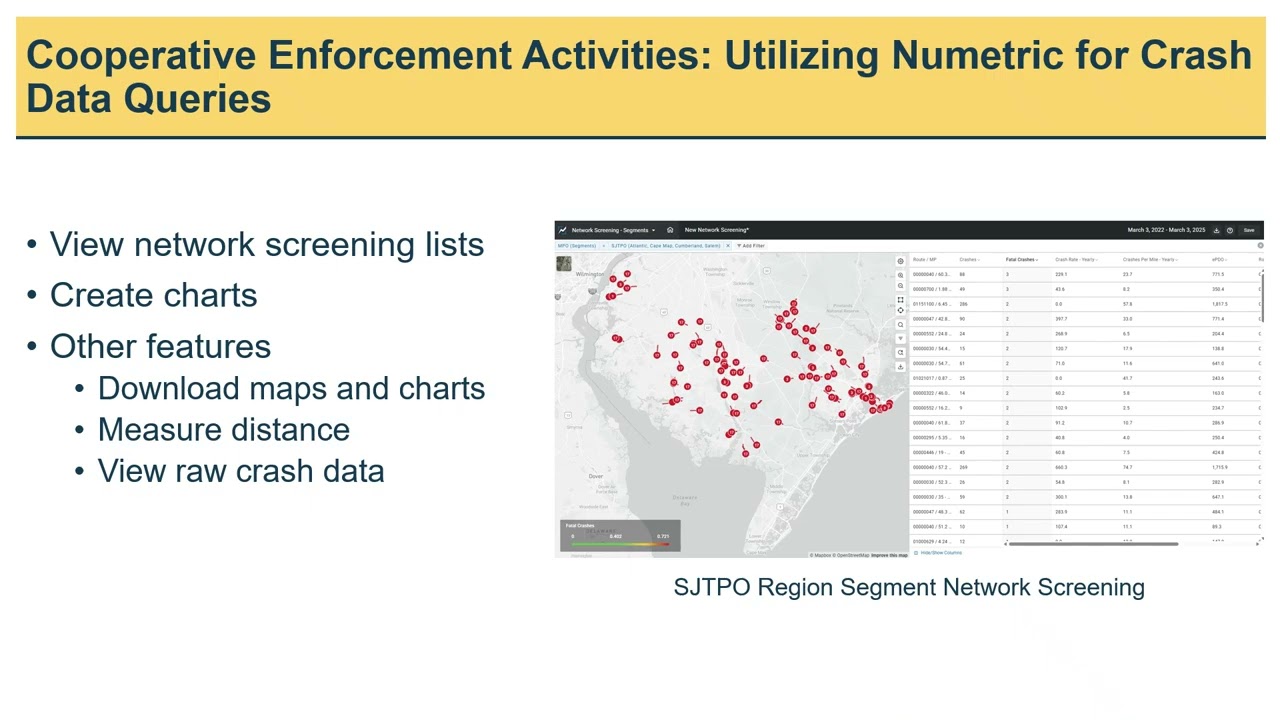
Task: Zoom in on the map
Action: point(900,275)
